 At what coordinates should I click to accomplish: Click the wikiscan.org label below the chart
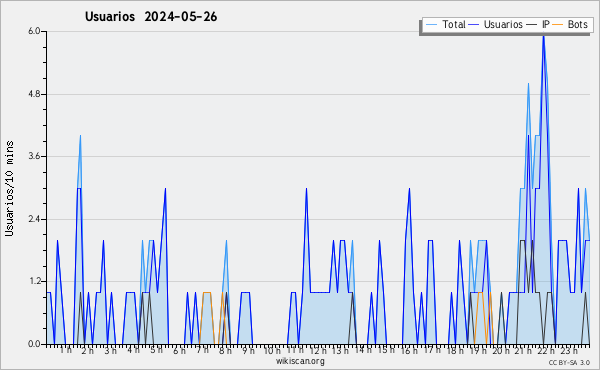click(x=300, y=361)
